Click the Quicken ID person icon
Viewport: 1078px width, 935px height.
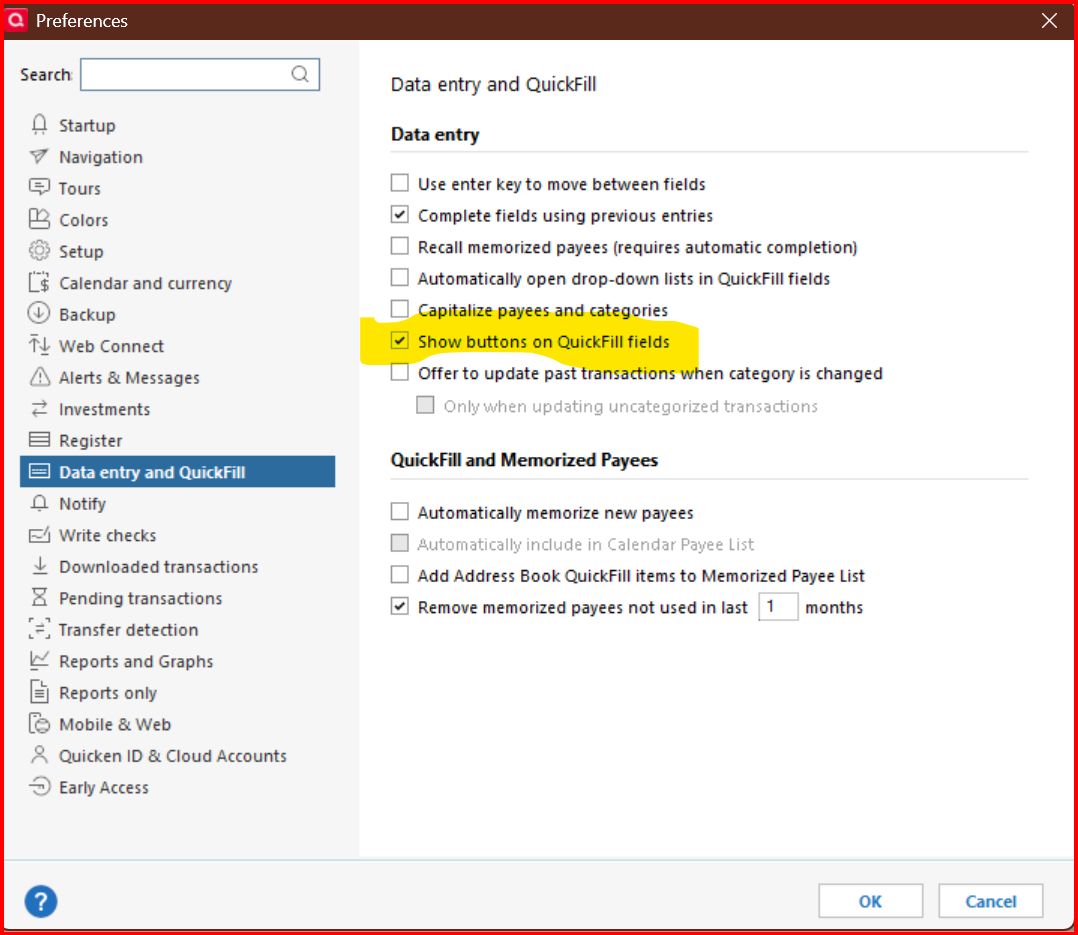(39, 755)
